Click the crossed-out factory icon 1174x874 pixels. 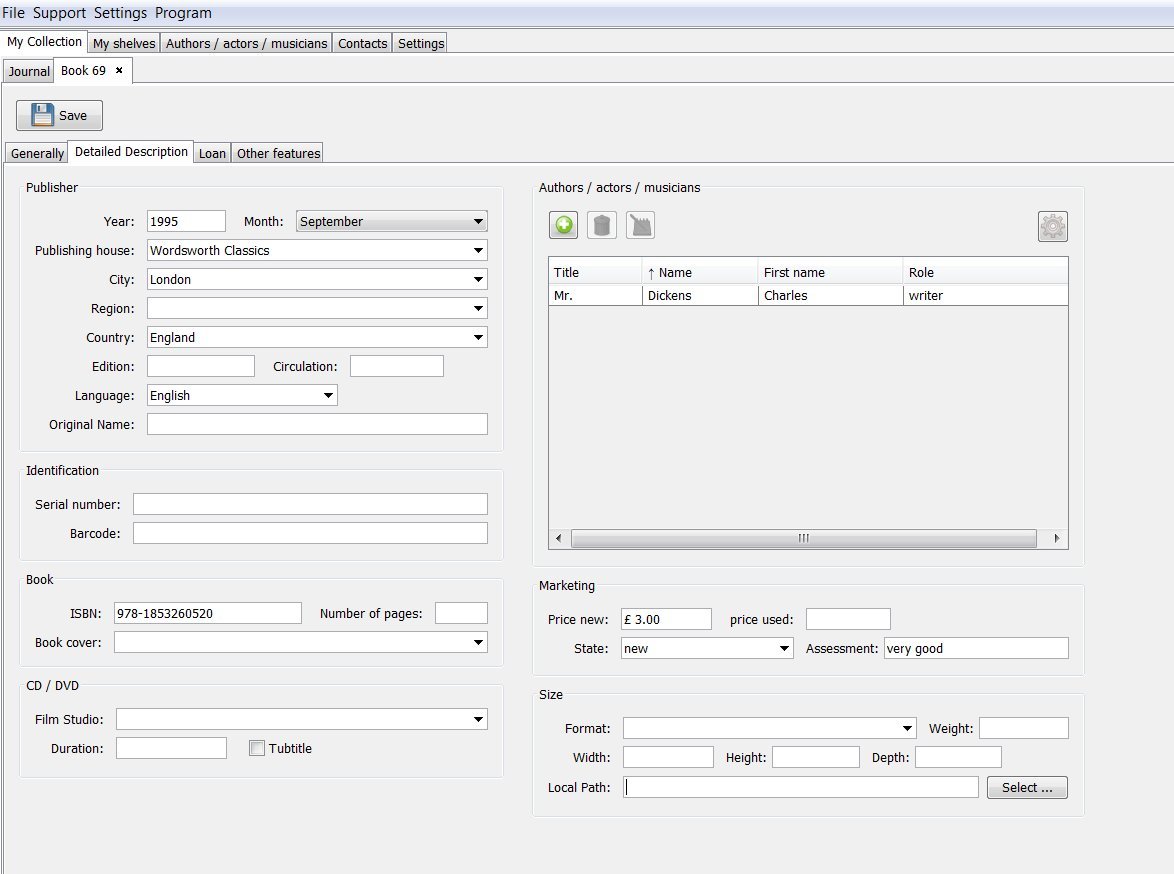tap(640, 225)
